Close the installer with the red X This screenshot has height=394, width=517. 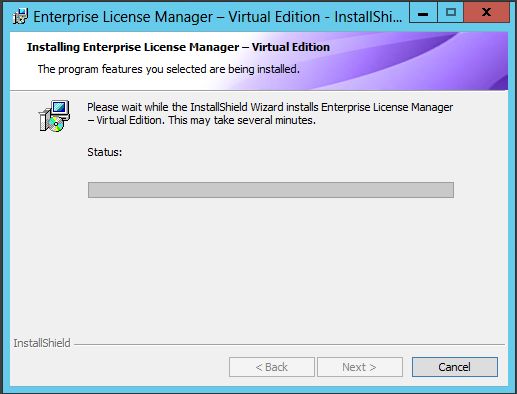(x=486, y=13)
